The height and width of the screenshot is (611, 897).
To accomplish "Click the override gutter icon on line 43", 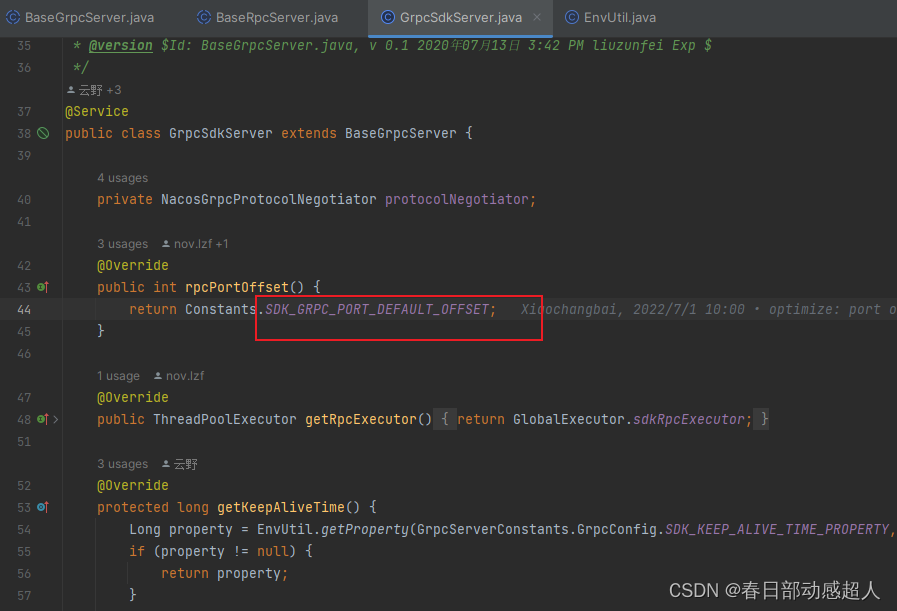I will pyautogui.click(x=43, y=287).
